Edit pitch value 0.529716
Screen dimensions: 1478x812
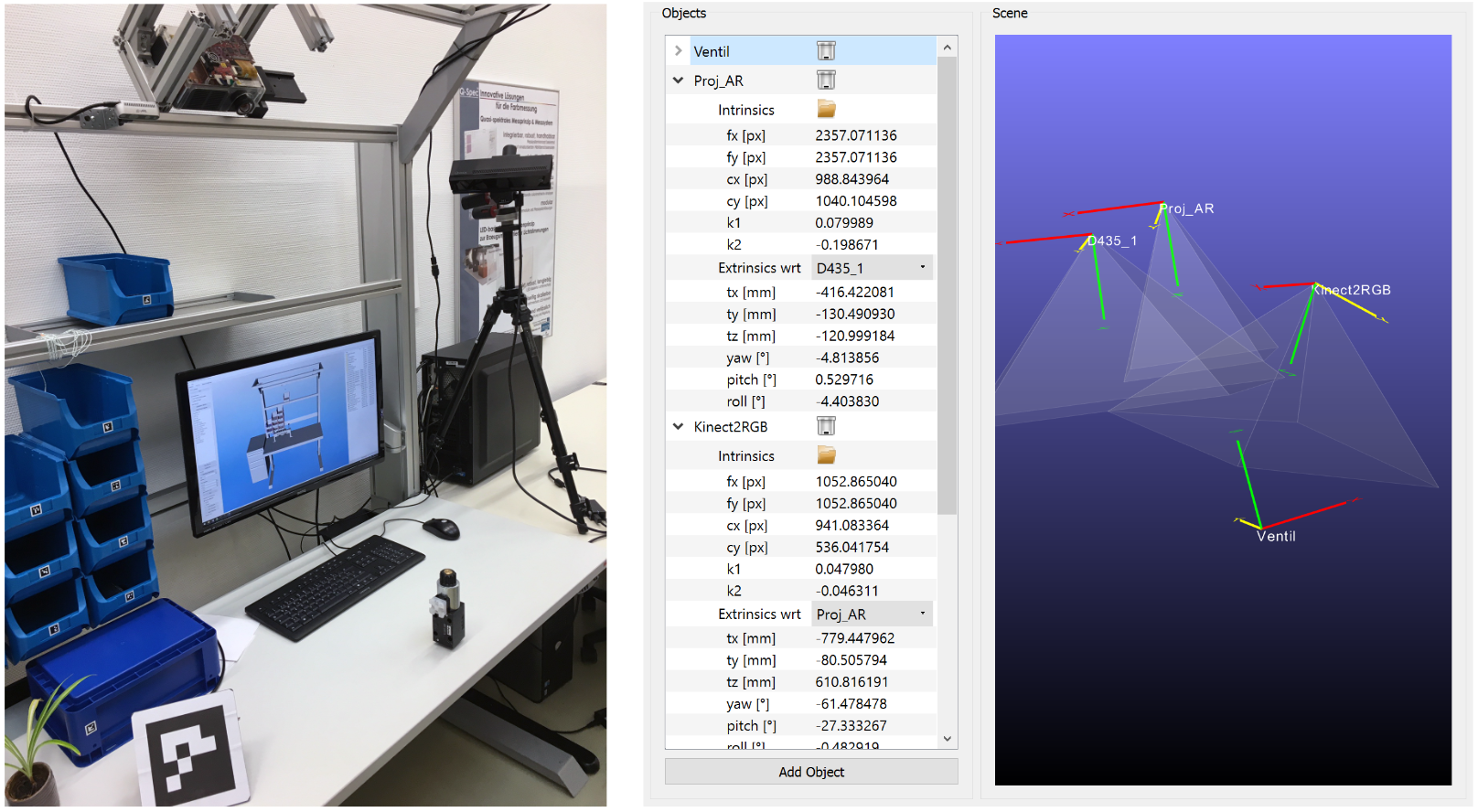844,379
